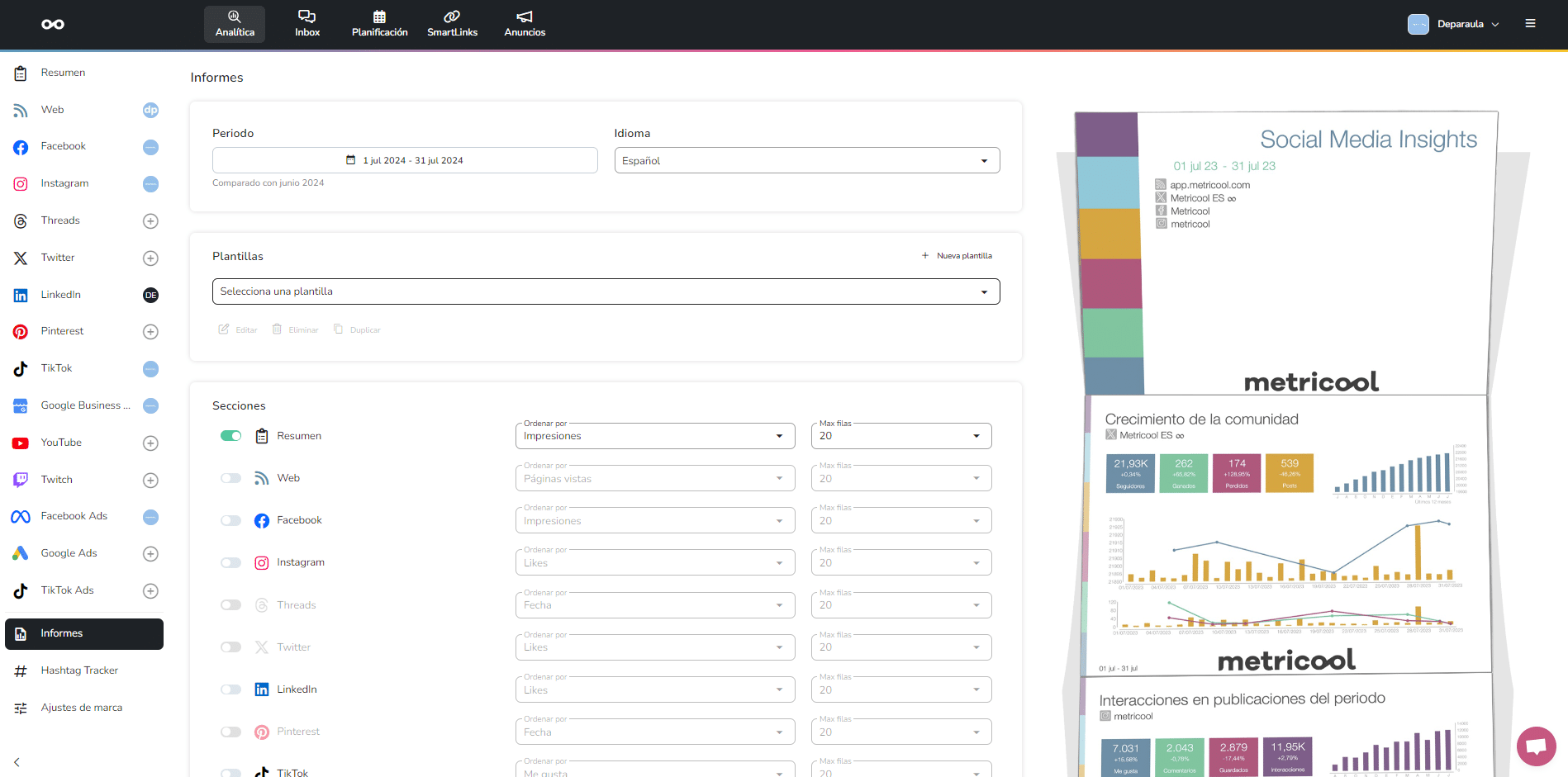Viewport: 1568px width, 777px height.
Task: Open Resumen Ordenar por Impresiones dropdown
Action: pos(655,436)
